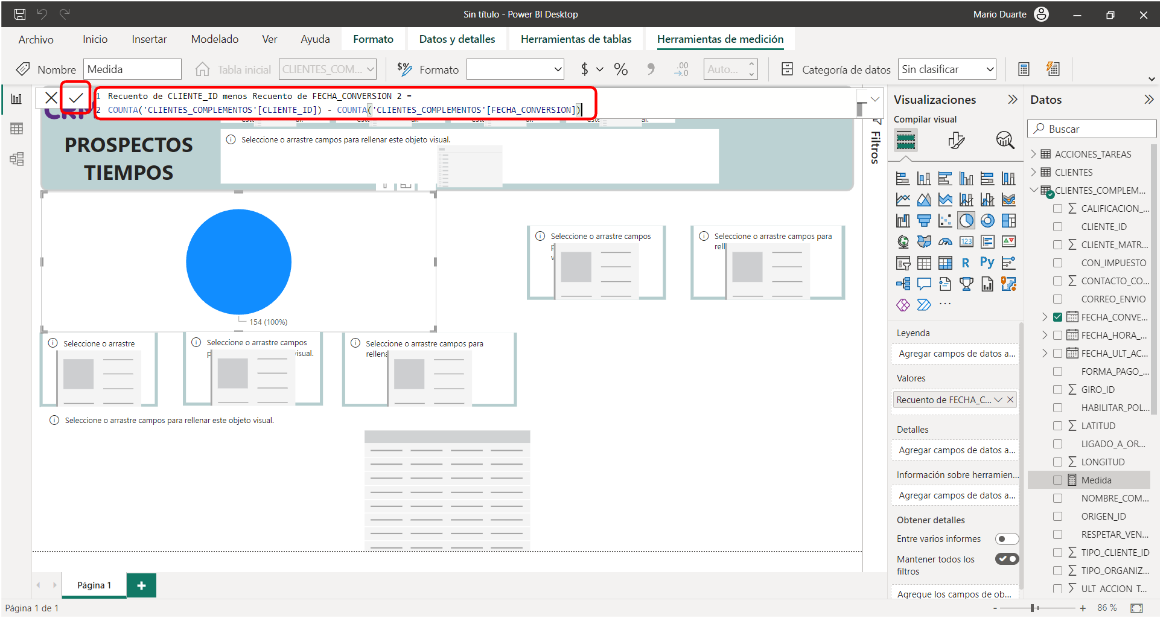The width and height of the screenshot is (1161, 618).
Task: Check the CLIENTE_ID field box
Action: [1057, 226]
